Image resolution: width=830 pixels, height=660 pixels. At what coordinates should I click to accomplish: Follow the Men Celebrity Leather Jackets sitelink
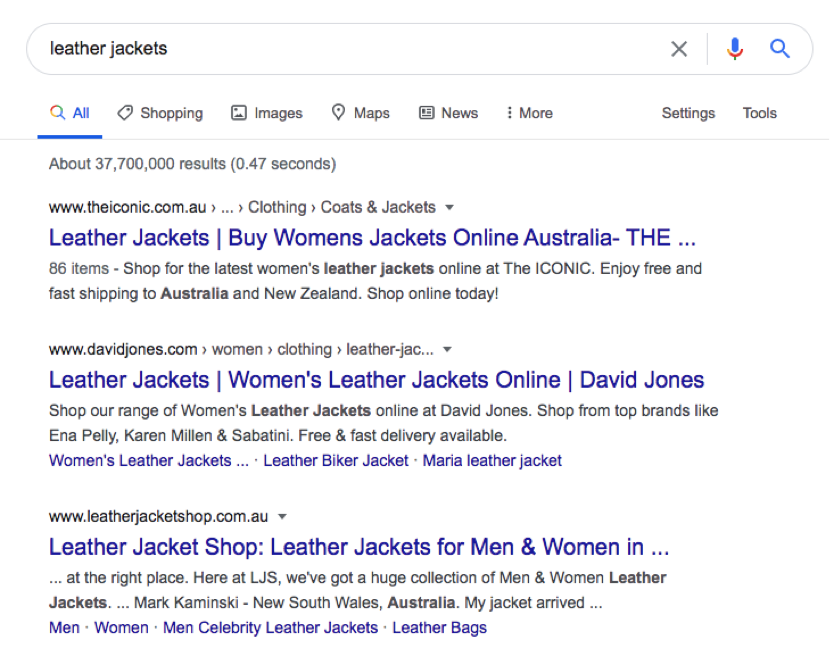pos(270,628)
